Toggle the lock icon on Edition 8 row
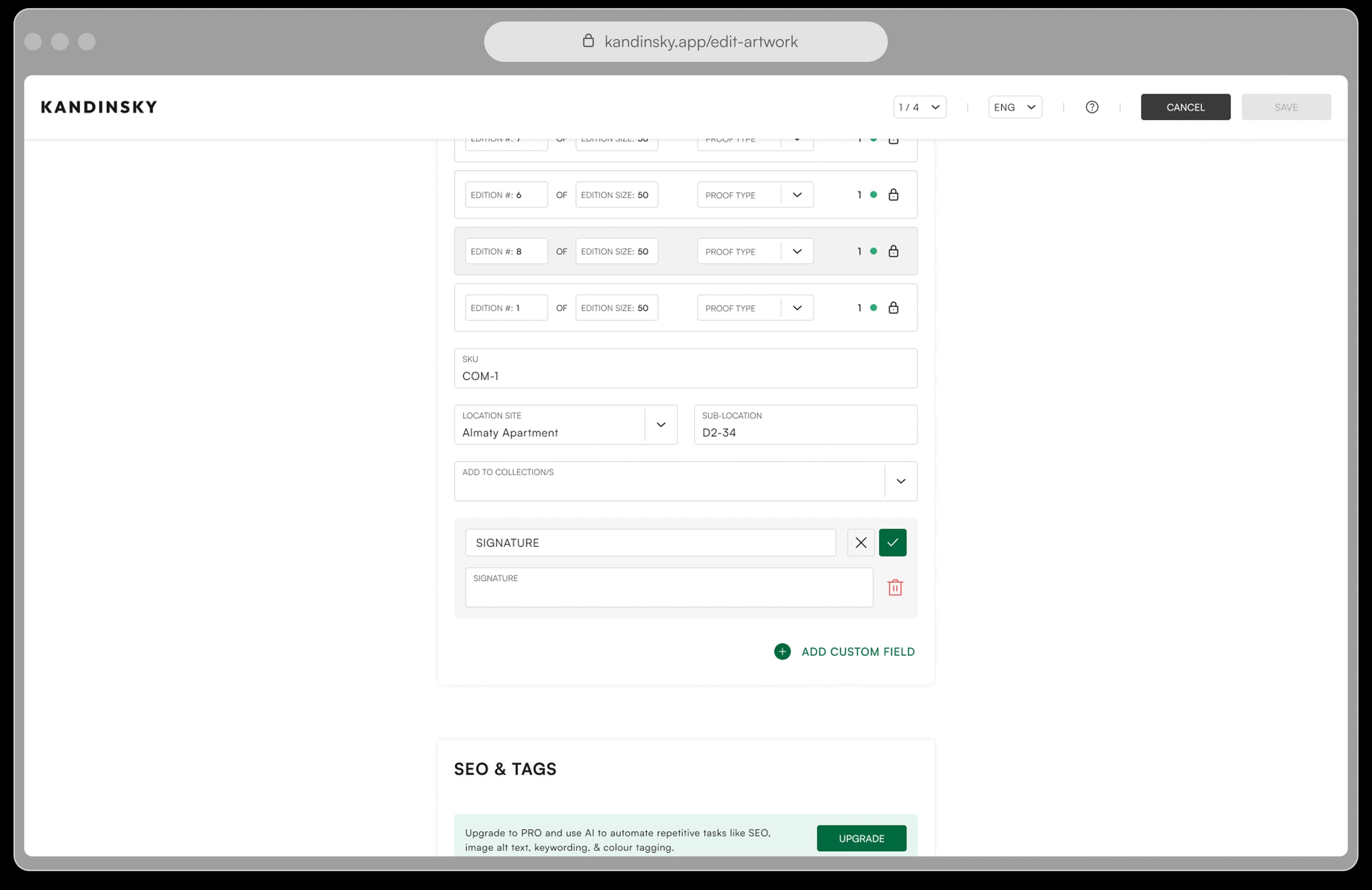 [894, 251]
